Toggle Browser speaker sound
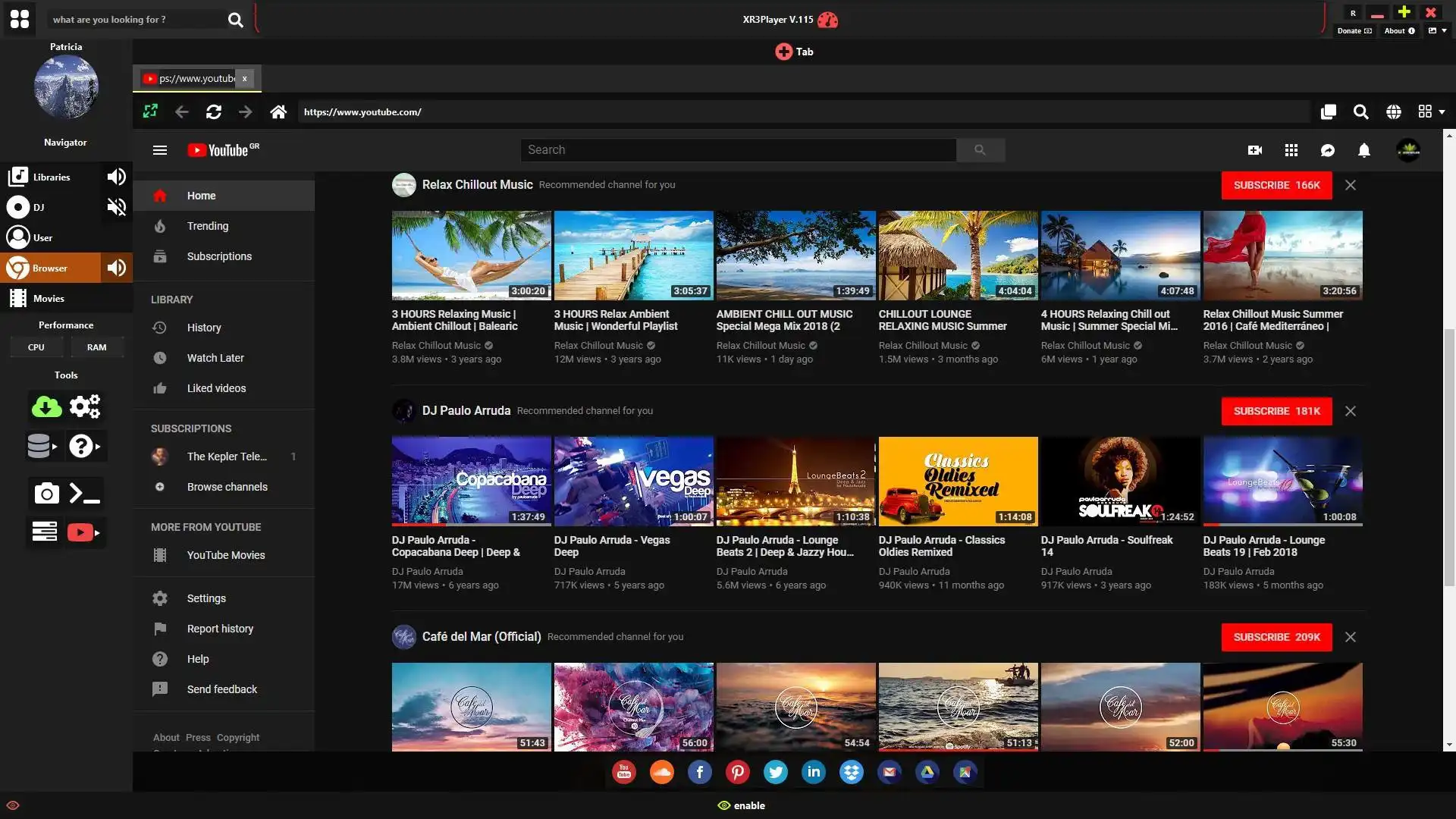This screenshot has width=1456, height=819. [x=117, y=268]
